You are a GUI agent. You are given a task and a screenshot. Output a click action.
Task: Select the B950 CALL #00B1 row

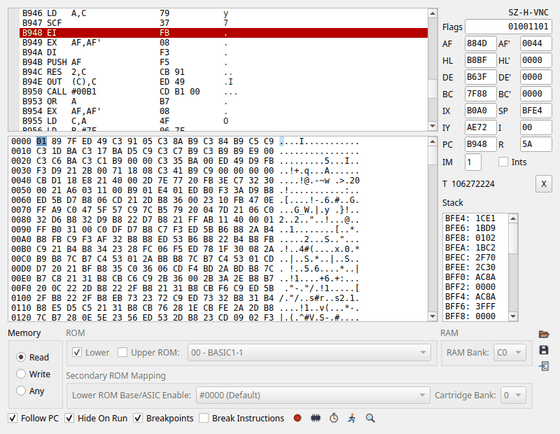[224, 91]
